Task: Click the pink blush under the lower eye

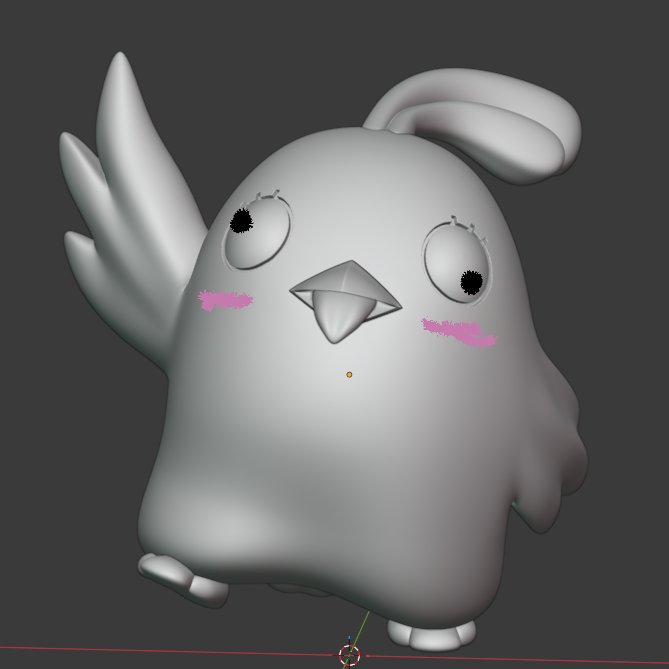Action: tap(459, 332)
